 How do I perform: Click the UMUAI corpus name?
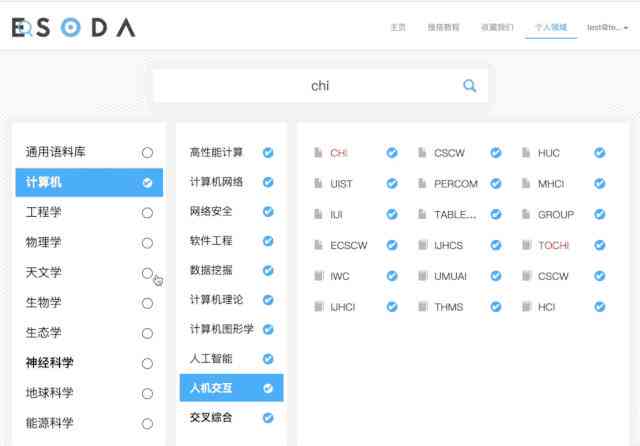(x=450, y=276)
